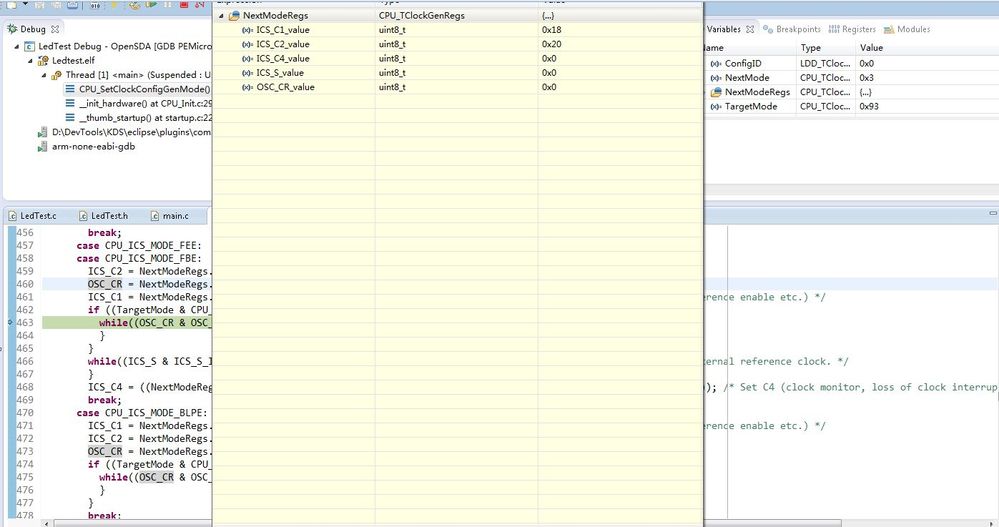Click the NextModeRegs struct icon in popup
Screen dimensions: 999x527
[234, 16]
